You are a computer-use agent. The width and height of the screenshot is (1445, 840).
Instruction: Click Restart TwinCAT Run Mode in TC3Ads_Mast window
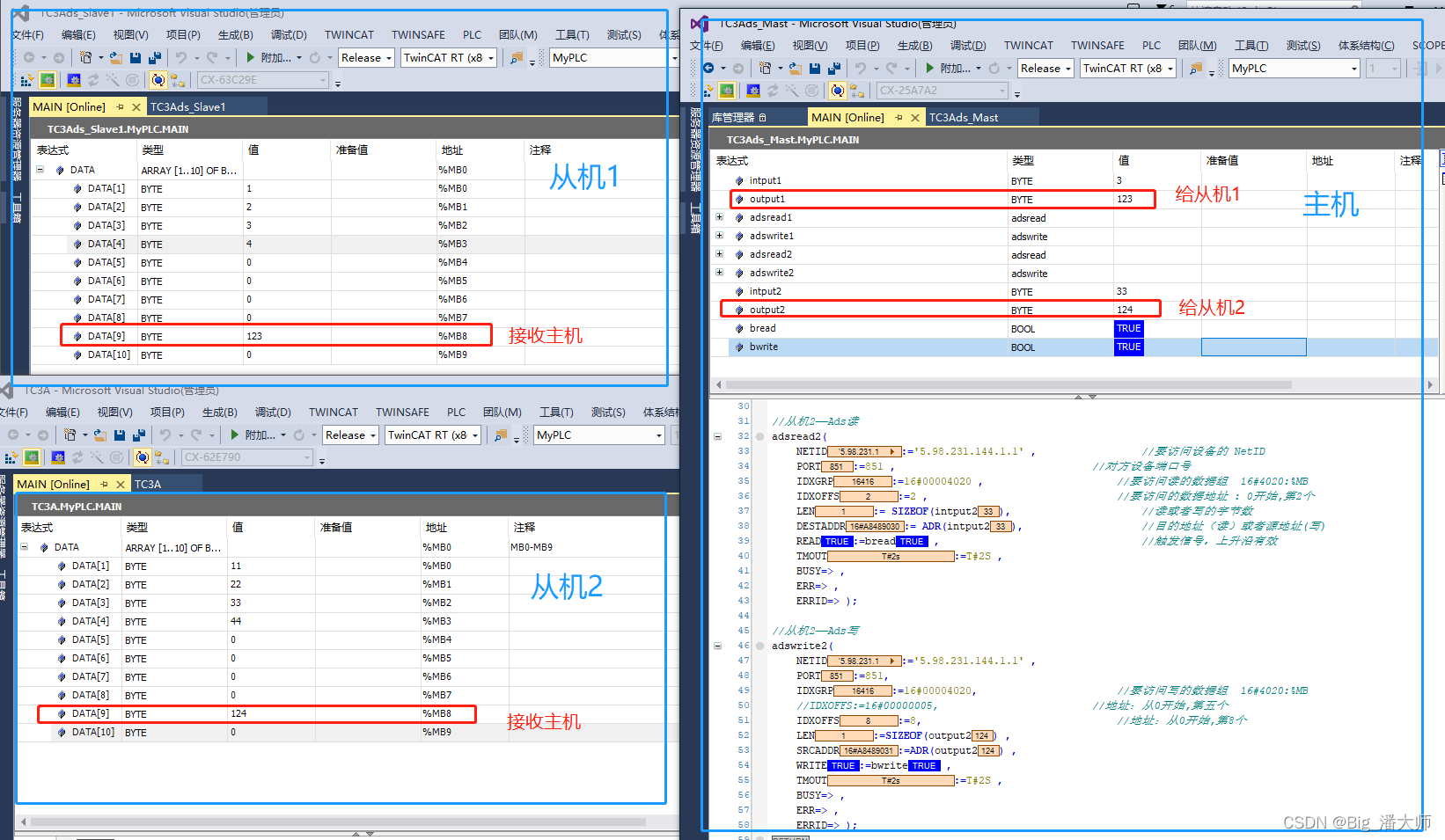(x=727, y=91)
